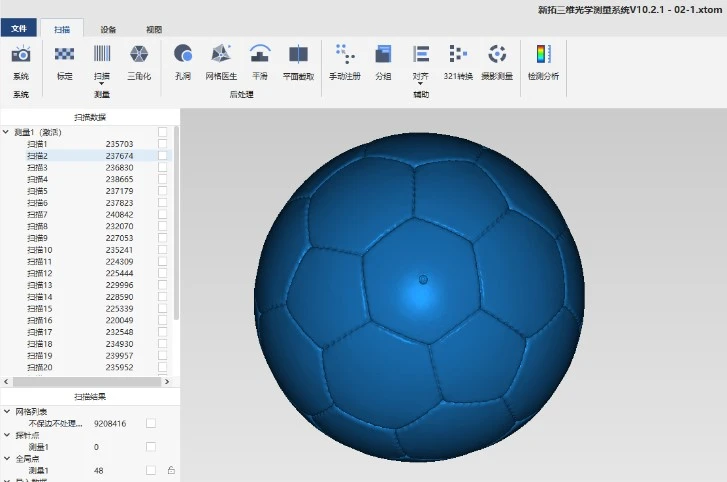Click right arrow of scan list scrollbar
The width and height of the screenshot is (727, 482).
click(x=167, y=382)
